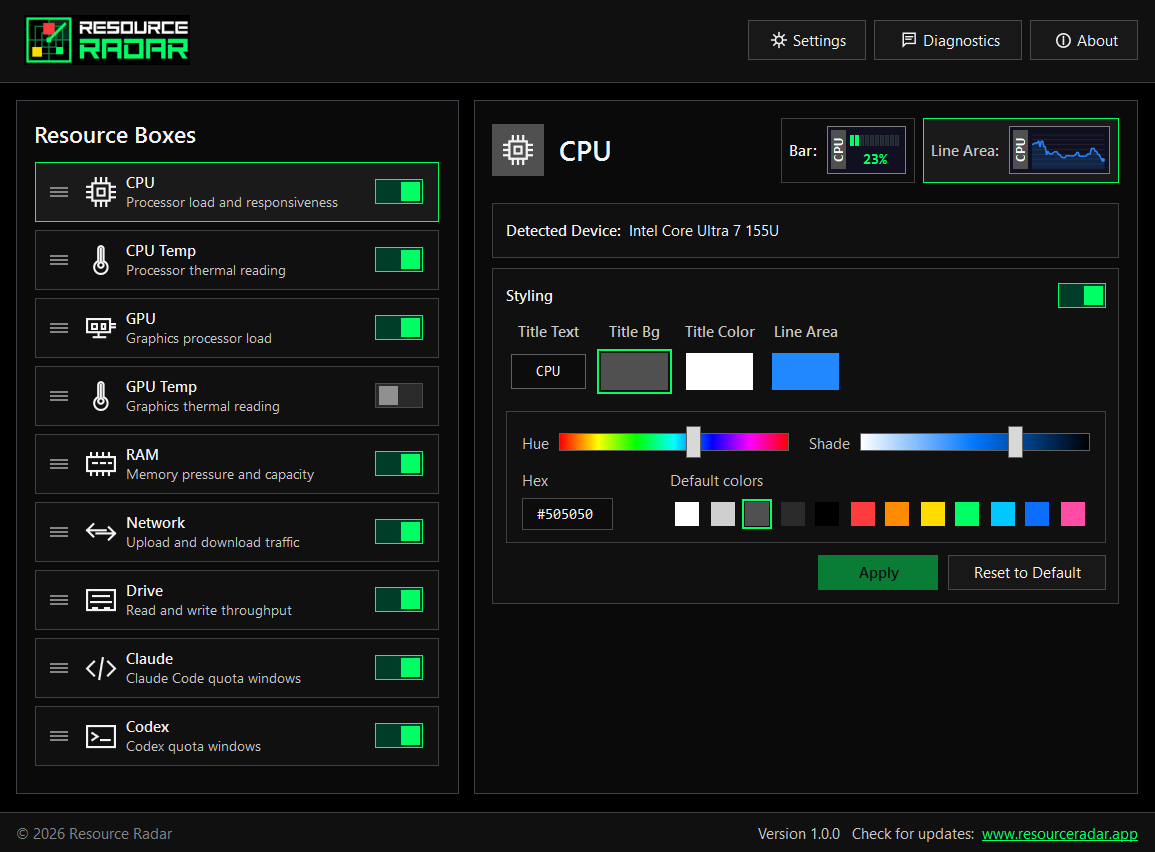Disable the Codex toggle
The width and height of the screenshot is (1155, 852).
tap(399, 736)
